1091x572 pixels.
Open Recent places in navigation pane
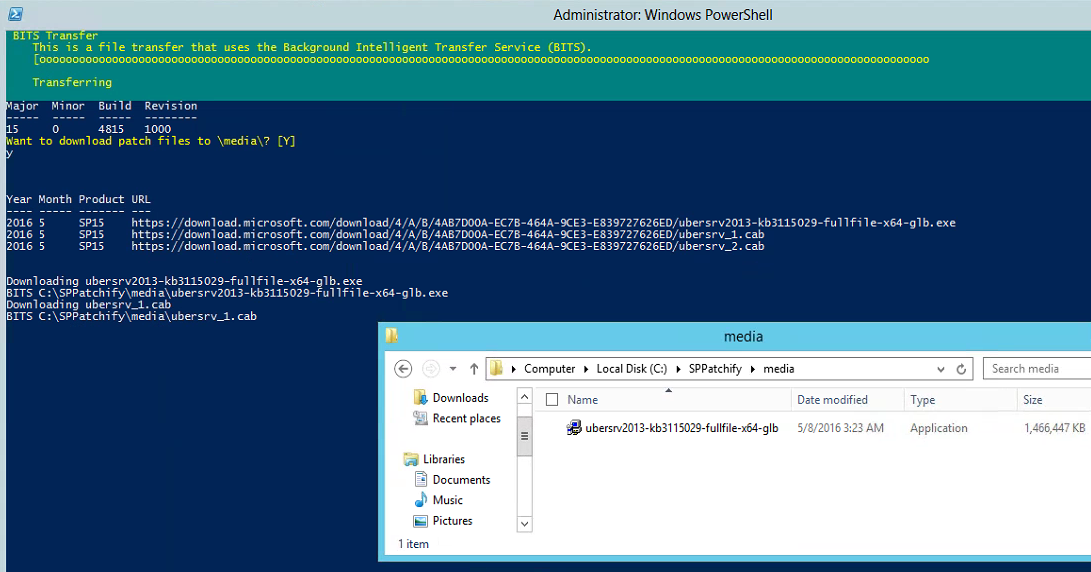click(466, 418)
